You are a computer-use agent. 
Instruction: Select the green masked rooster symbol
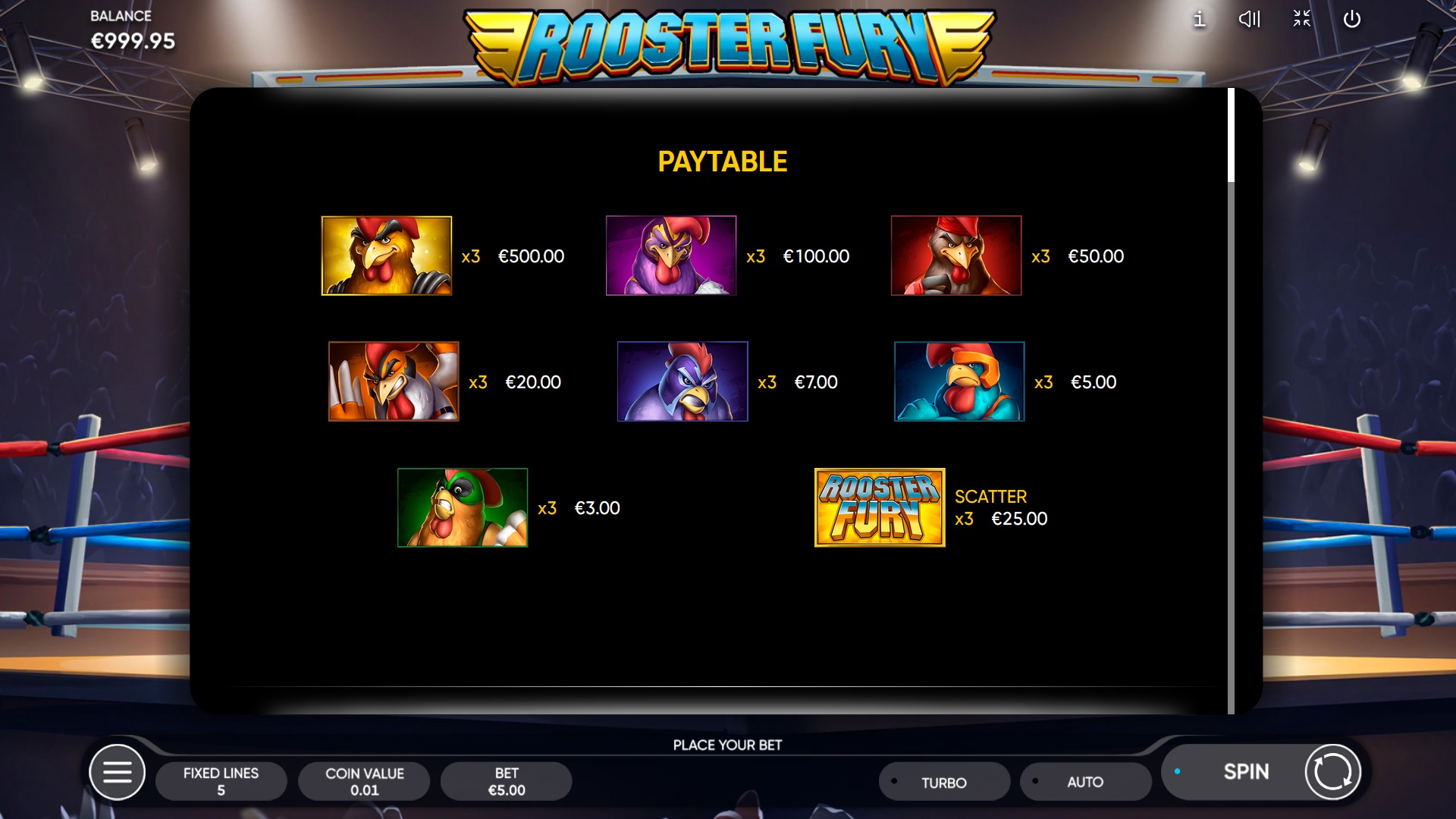point(463,507)
